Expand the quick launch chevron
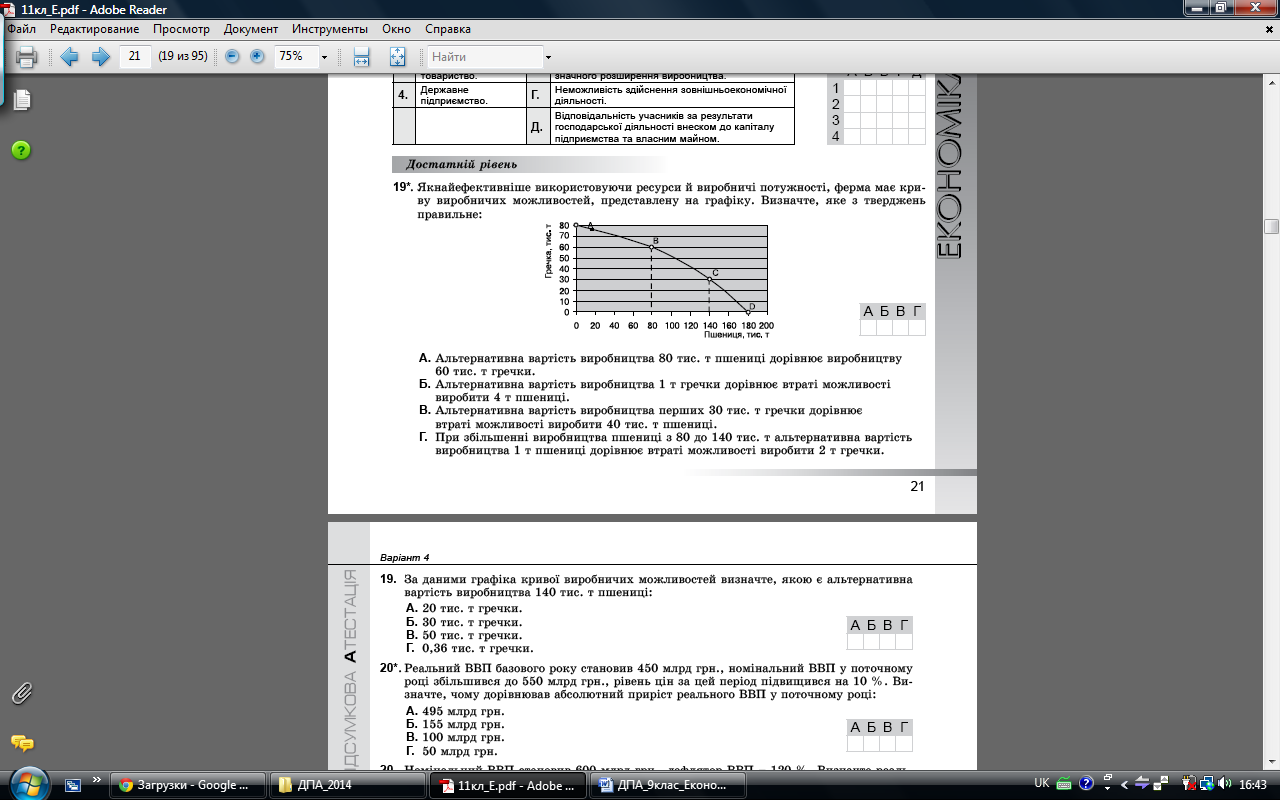This screenshot has width=1280, height=800. click(97, 779)
